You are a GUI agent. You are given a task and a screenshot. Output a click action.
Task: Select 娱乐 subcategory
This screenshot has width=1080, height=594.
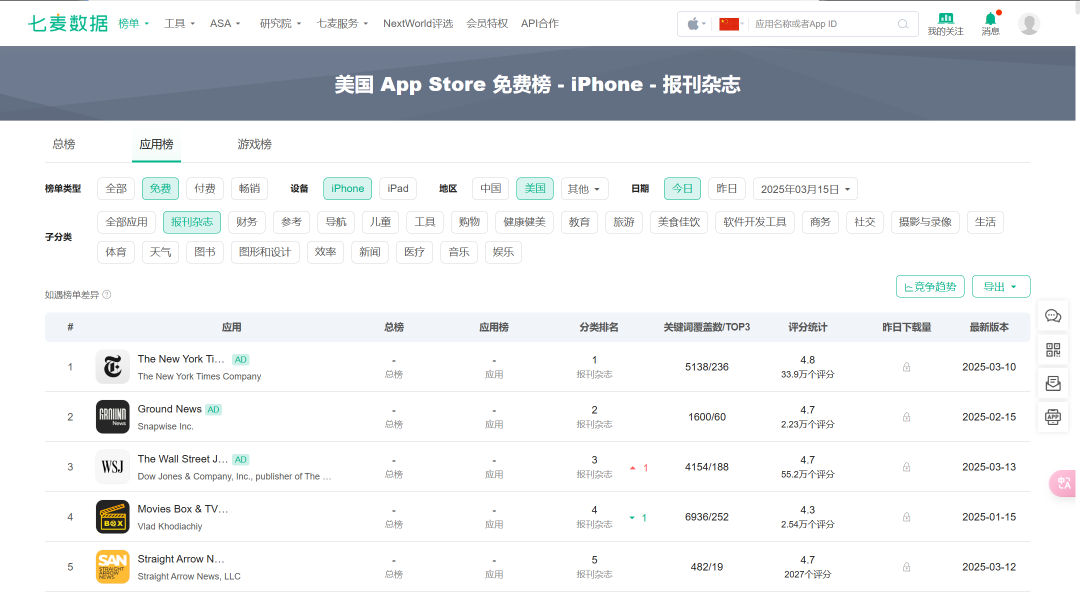503,252
